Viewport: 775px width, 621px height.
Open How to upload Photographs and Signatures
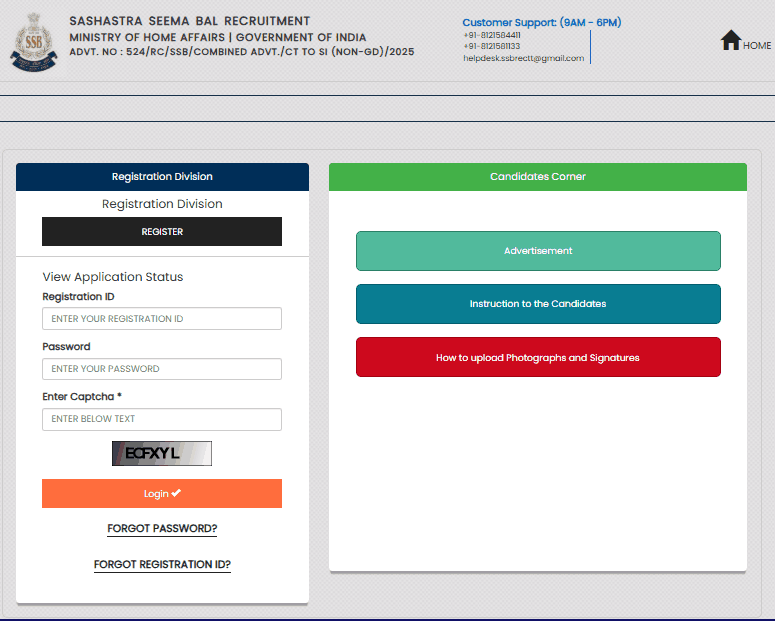[x=538, y=357]
